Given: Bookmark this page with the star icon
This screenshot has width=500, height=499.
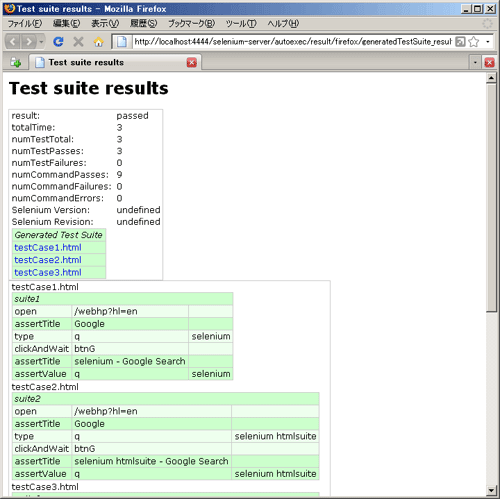Looking at the screenshot, I should [474, 42].
